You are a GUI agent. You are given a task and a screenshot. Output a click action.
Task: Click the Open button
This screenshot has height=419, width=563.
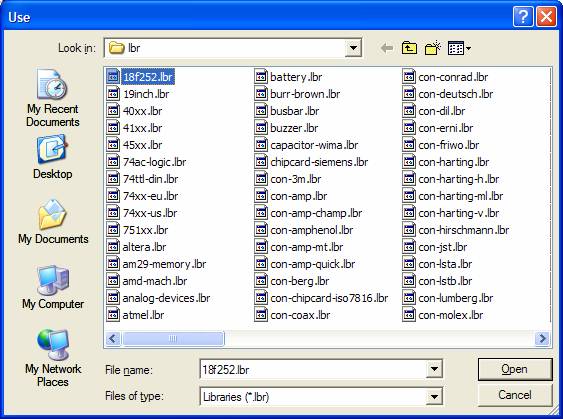coord(515,369)
